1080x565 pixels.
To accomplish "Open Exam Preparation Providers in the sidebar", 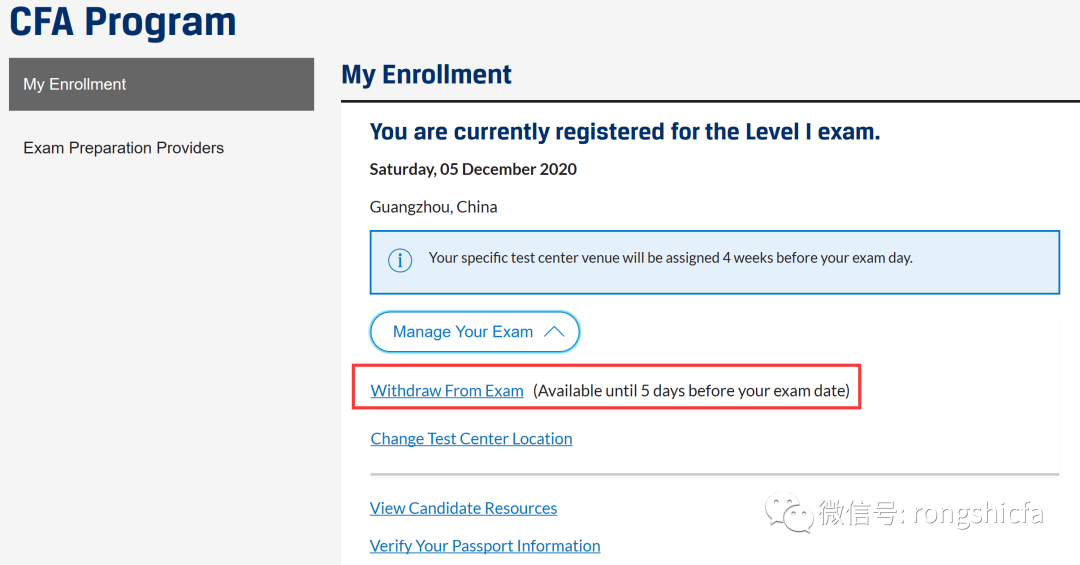I will point(123,148).
